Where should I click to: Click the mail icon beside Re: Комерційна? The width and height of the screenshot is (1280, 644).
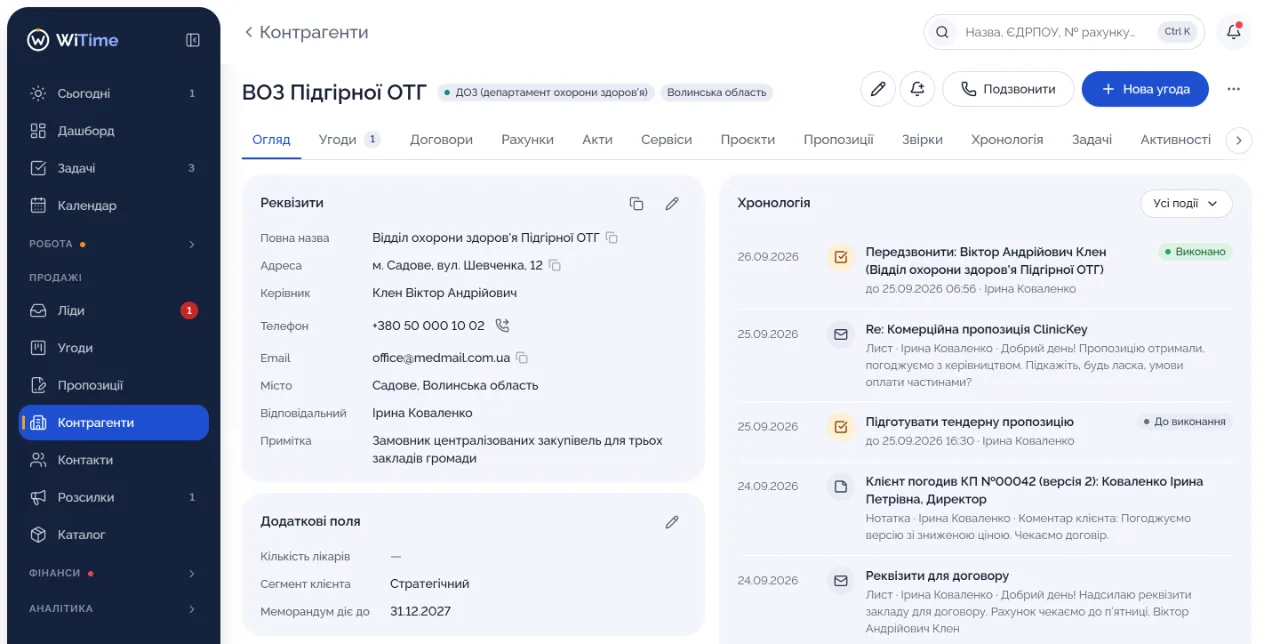click(x=841, y=334)
